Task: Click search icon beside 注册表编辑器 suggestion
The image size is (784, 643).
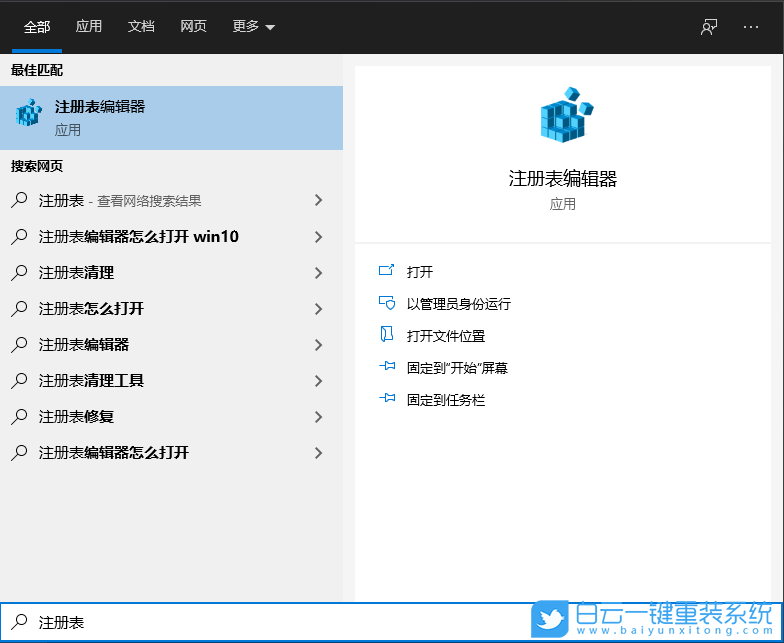Action: pyautogui.click(x=19, y=344)
